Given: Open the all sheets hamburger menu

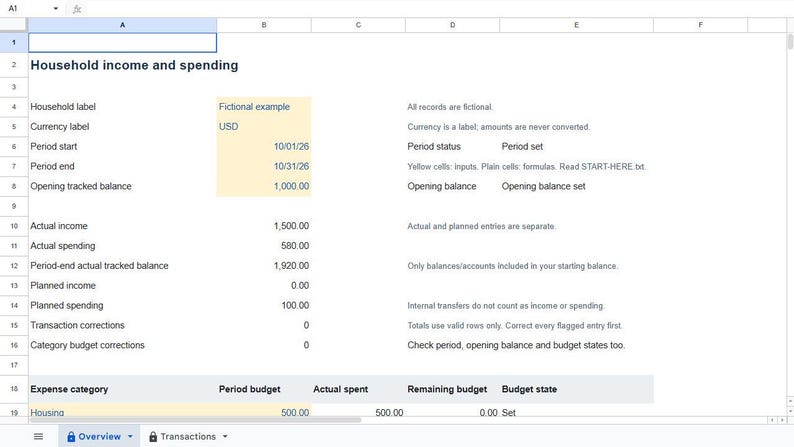Looking at the screenshot, I should [x=38, y=436].
